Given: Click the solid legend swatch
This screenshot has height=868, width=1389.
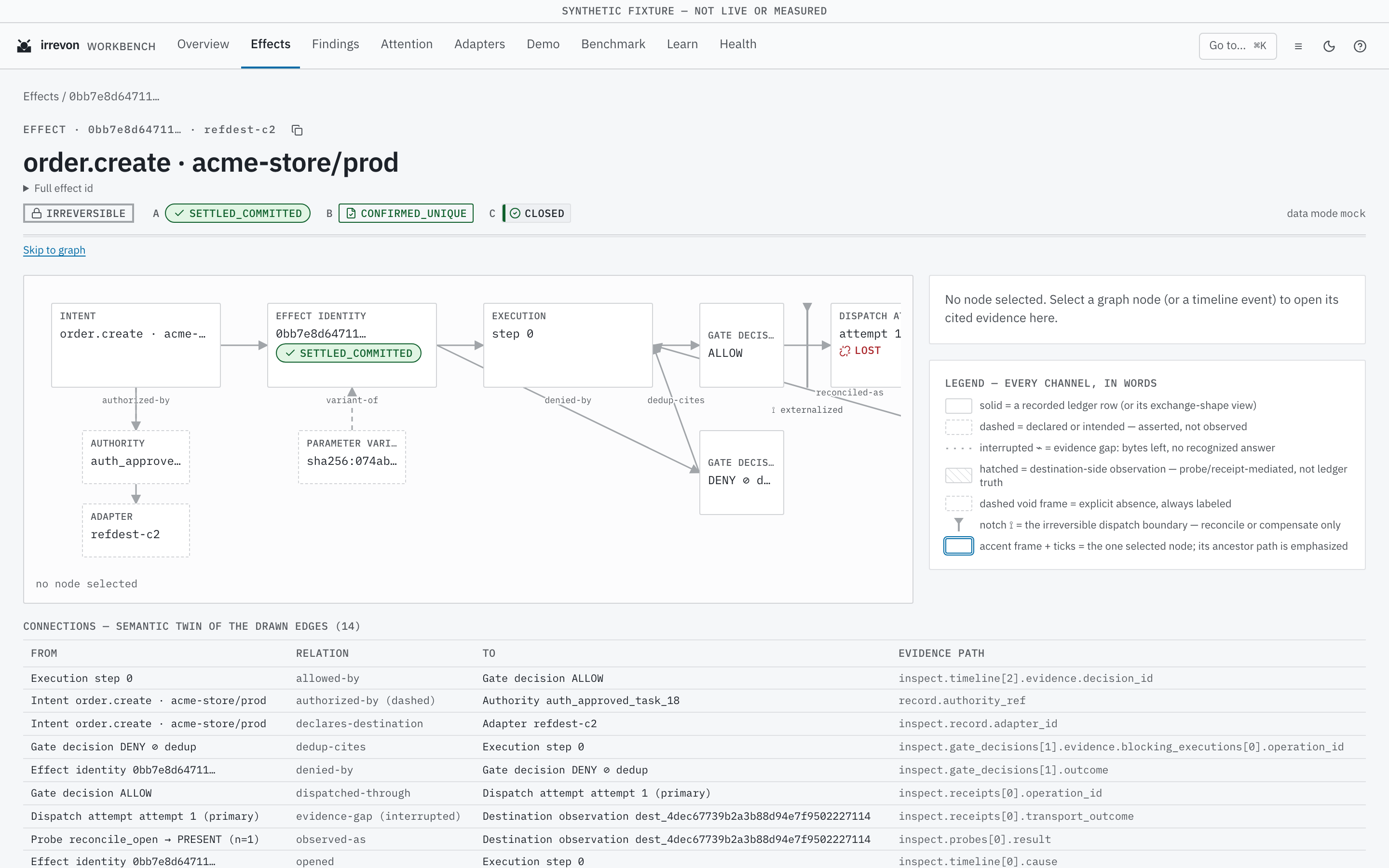Looking at the screenshot, I should tap(958, 406).
